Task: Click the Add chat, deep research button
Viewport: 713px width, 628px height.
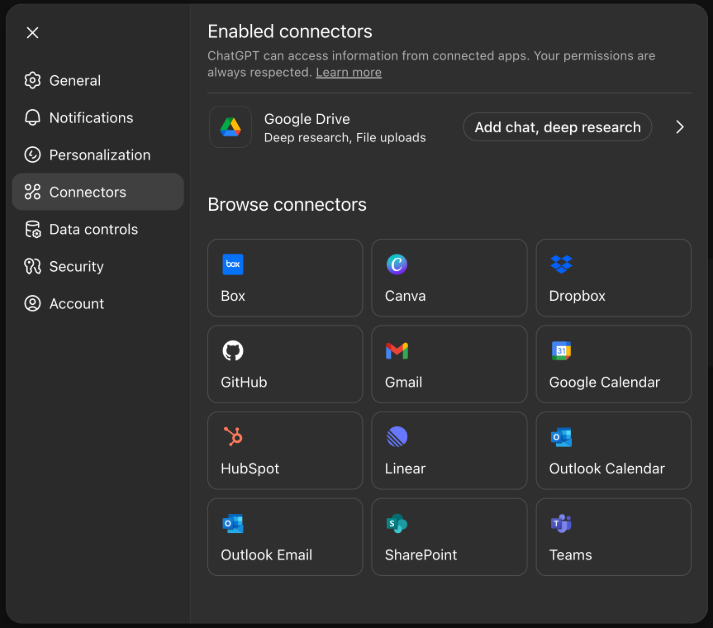Action: pos(557,127)
